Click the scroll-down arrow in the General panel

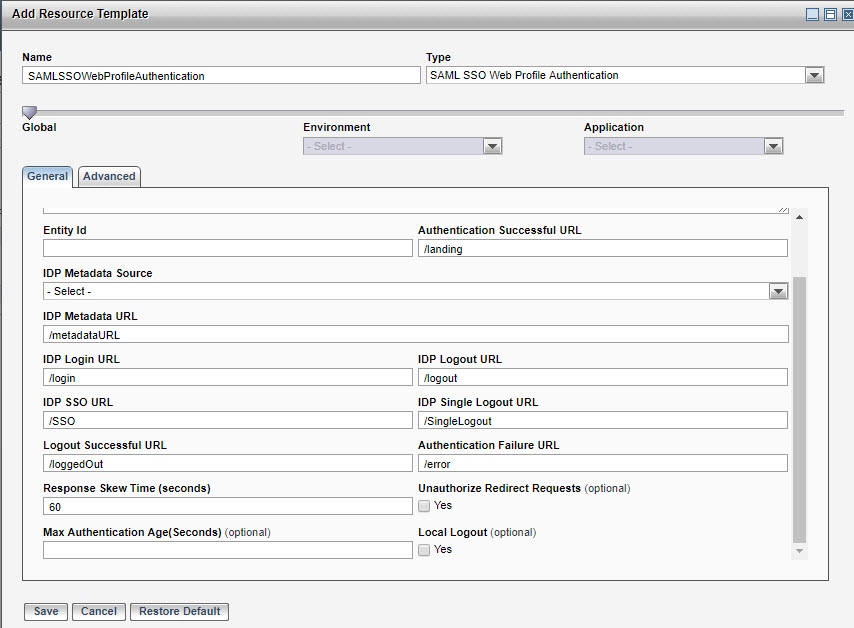pos(799,551)
